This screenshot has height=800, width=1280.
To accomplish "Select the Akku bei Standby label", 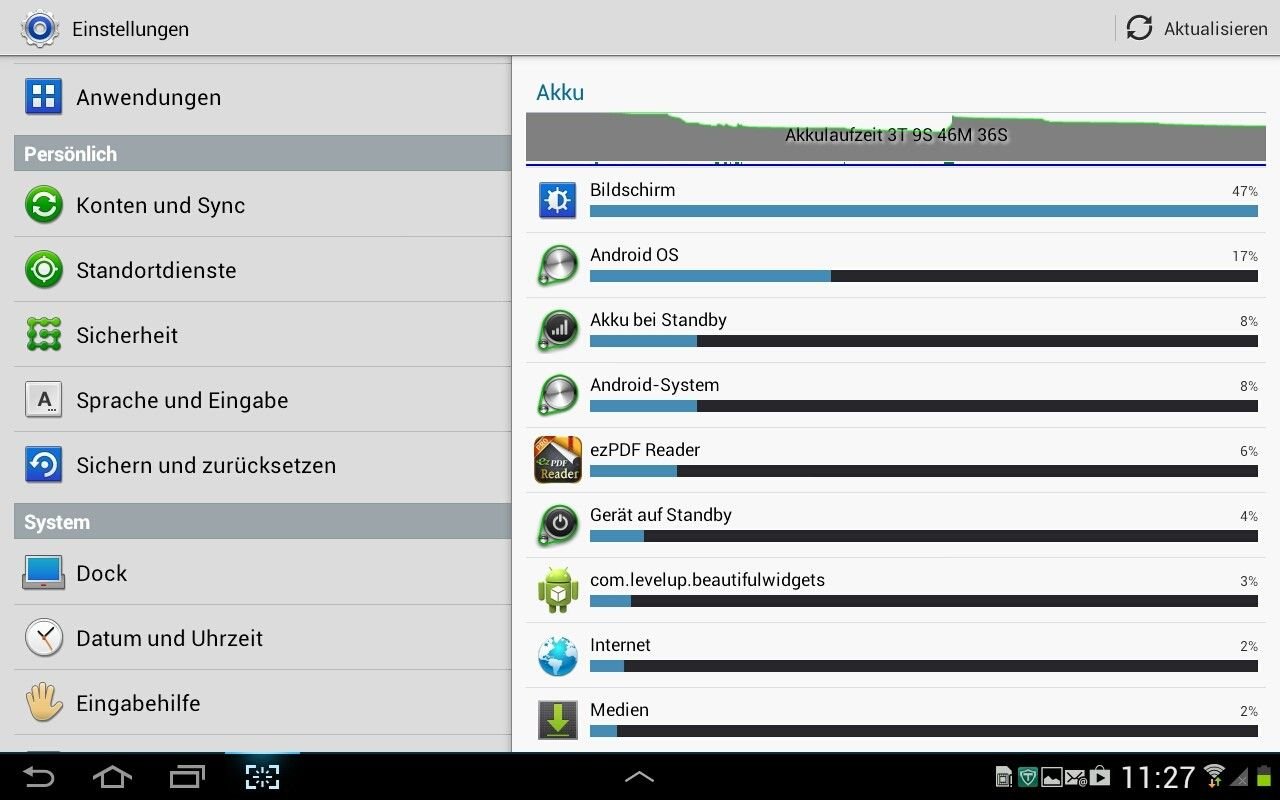I will click(658, 320).
